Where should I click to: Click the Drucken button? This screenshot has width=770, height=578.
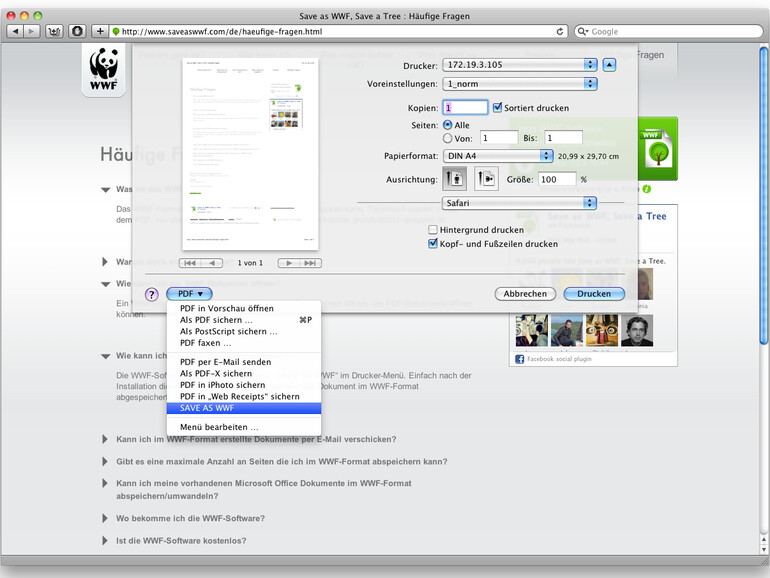pos(594,294)
